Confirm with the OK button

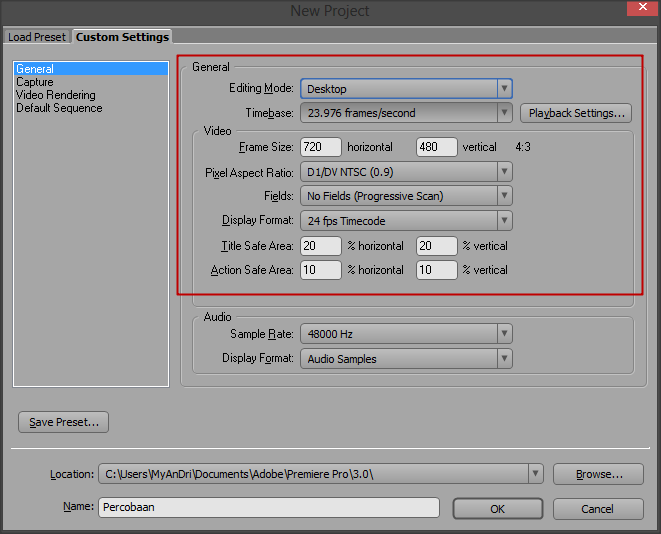point(497,509)
